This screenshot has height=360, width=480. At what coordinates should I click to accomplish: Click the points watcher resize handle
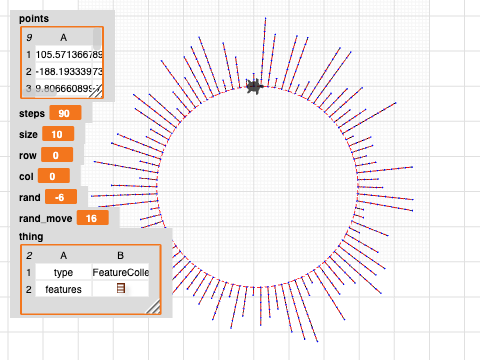click(96, 92)
